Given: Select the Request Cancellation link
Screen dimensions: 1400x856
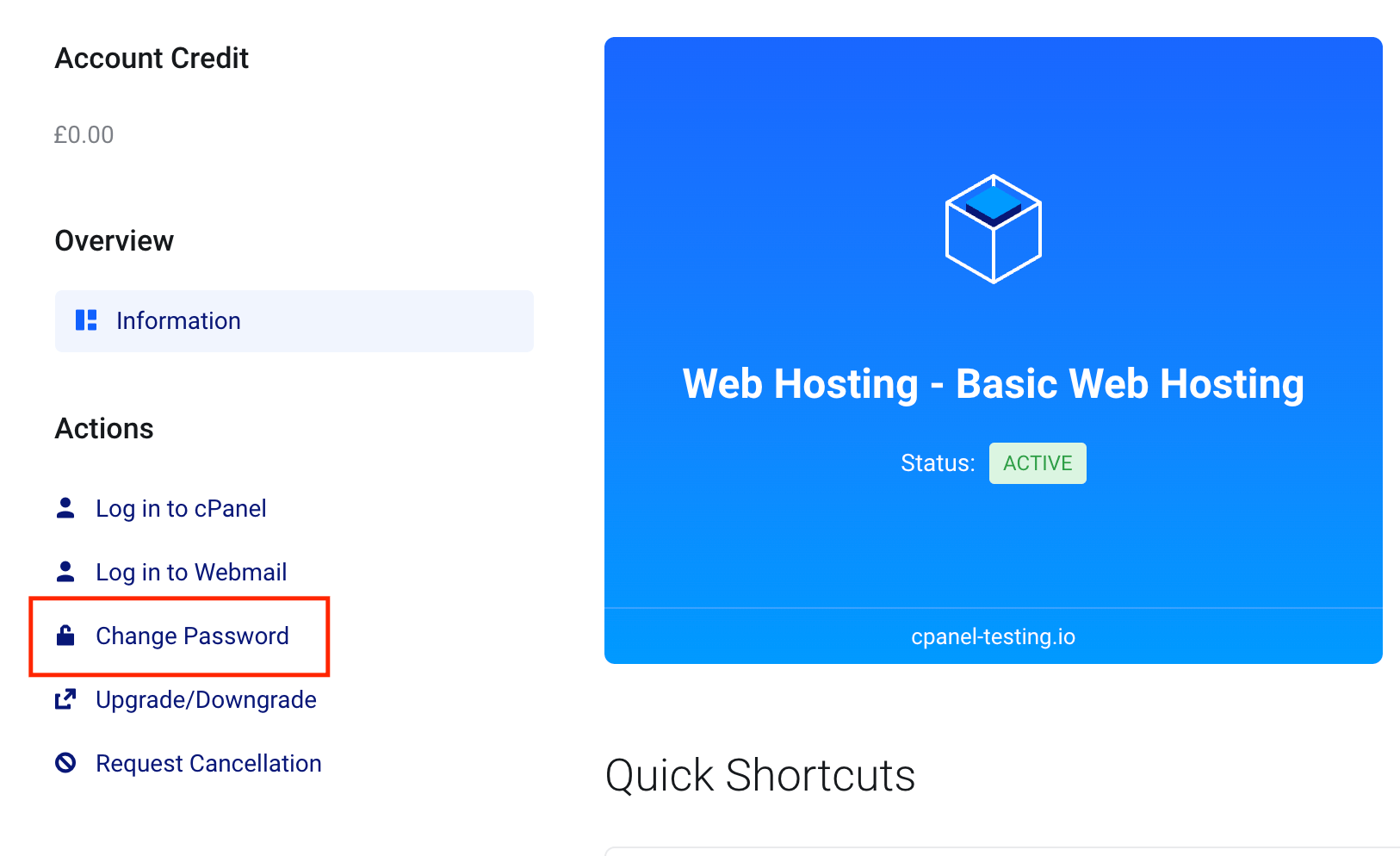Looking at the screenshot, I should coord(208,764).
